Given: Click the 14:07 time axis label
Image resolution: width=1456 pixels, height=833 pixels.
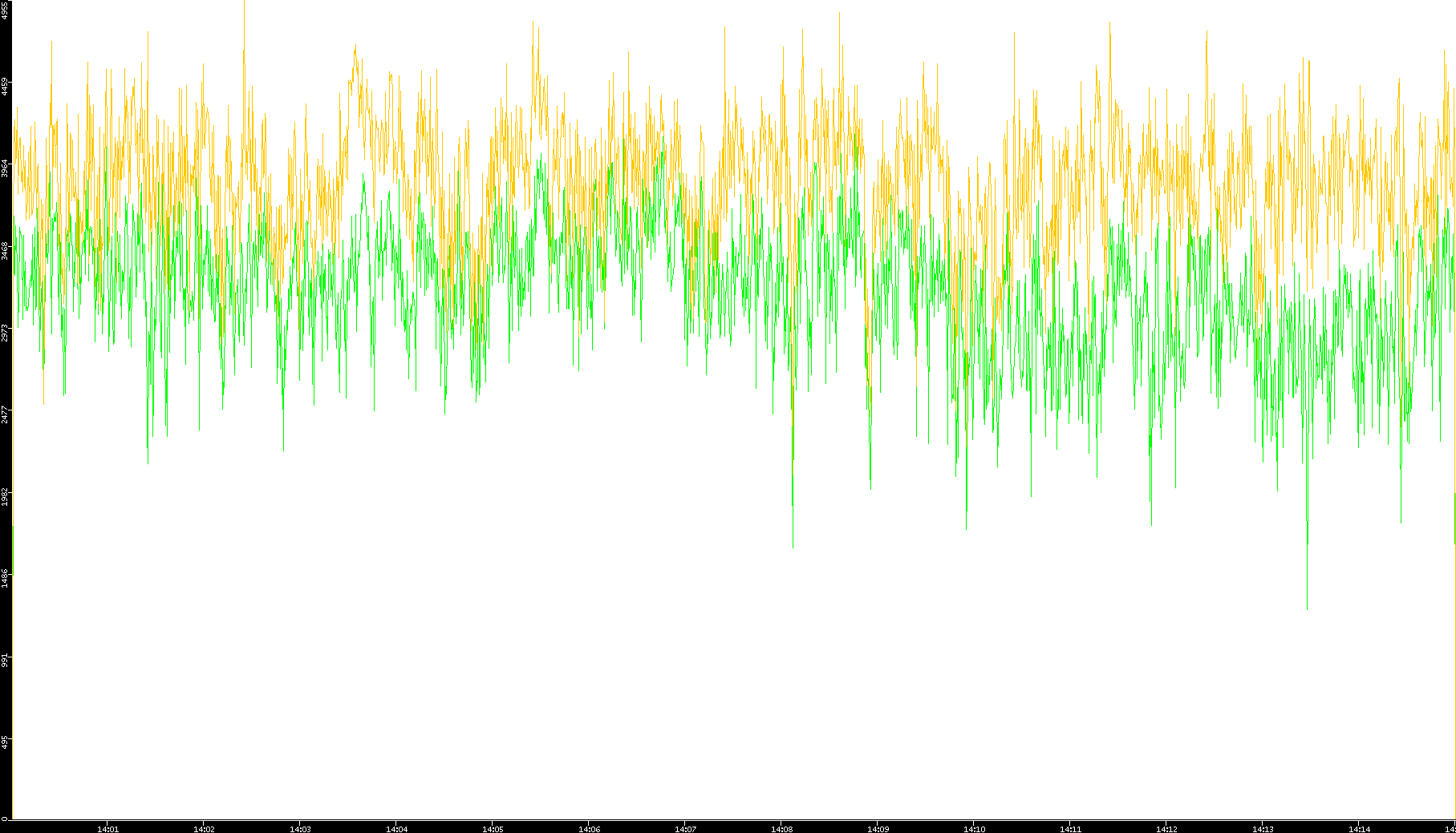Looking at the screenshot, I should pos(685,829).
